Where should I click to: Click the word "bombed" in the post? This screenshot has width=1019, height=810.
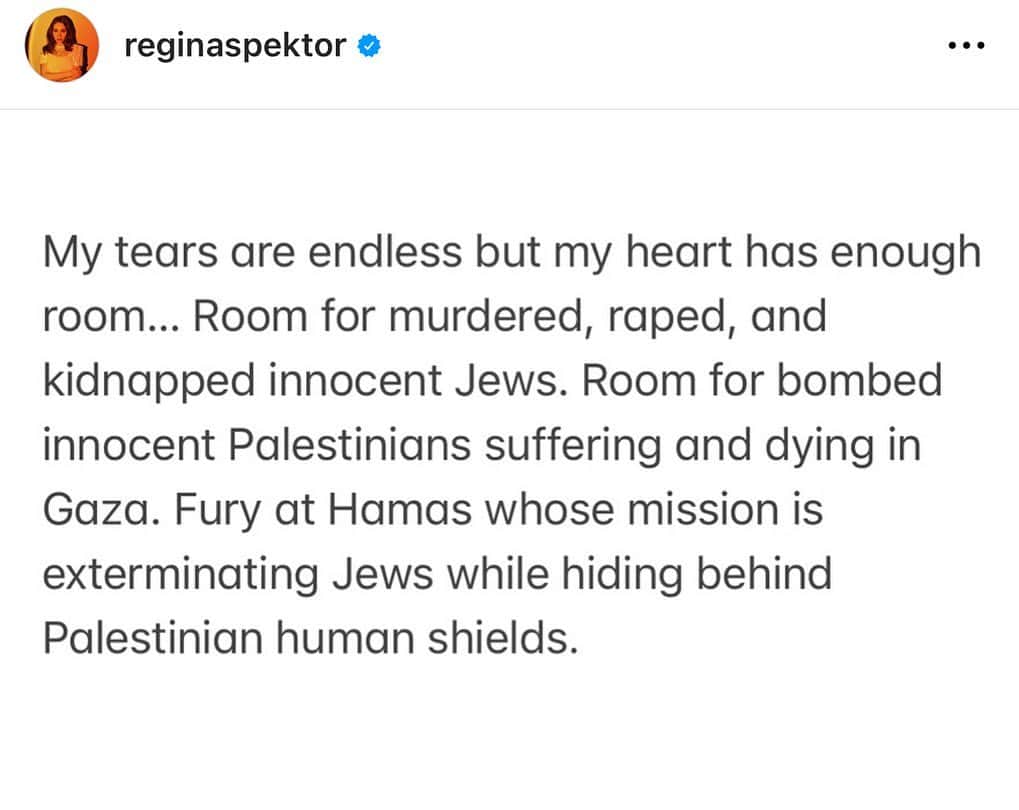(x=859, y=380)
